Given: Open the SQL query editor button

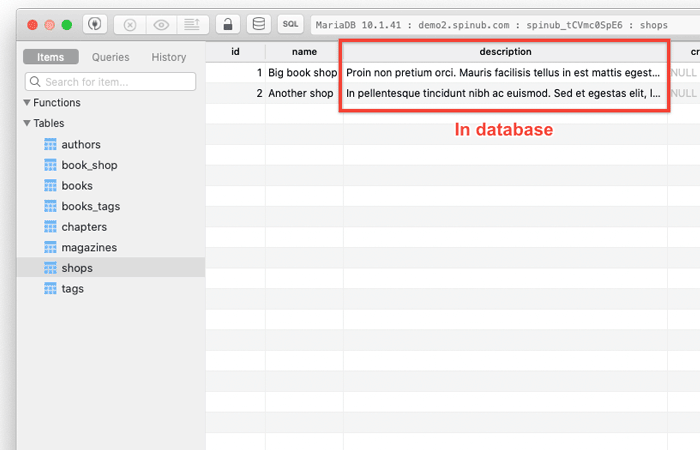Looking at the screenshot, I should [x=291, y=24].
